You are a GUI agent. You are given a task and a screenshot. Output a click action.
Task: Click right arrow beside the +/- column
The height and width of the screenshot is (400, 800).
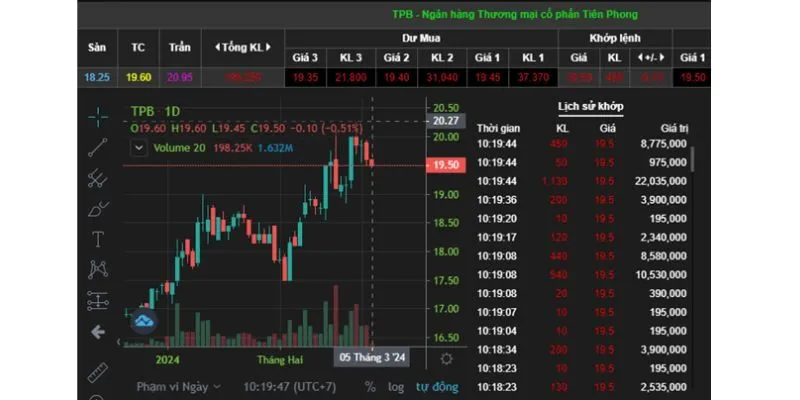[x=662, y=58]
